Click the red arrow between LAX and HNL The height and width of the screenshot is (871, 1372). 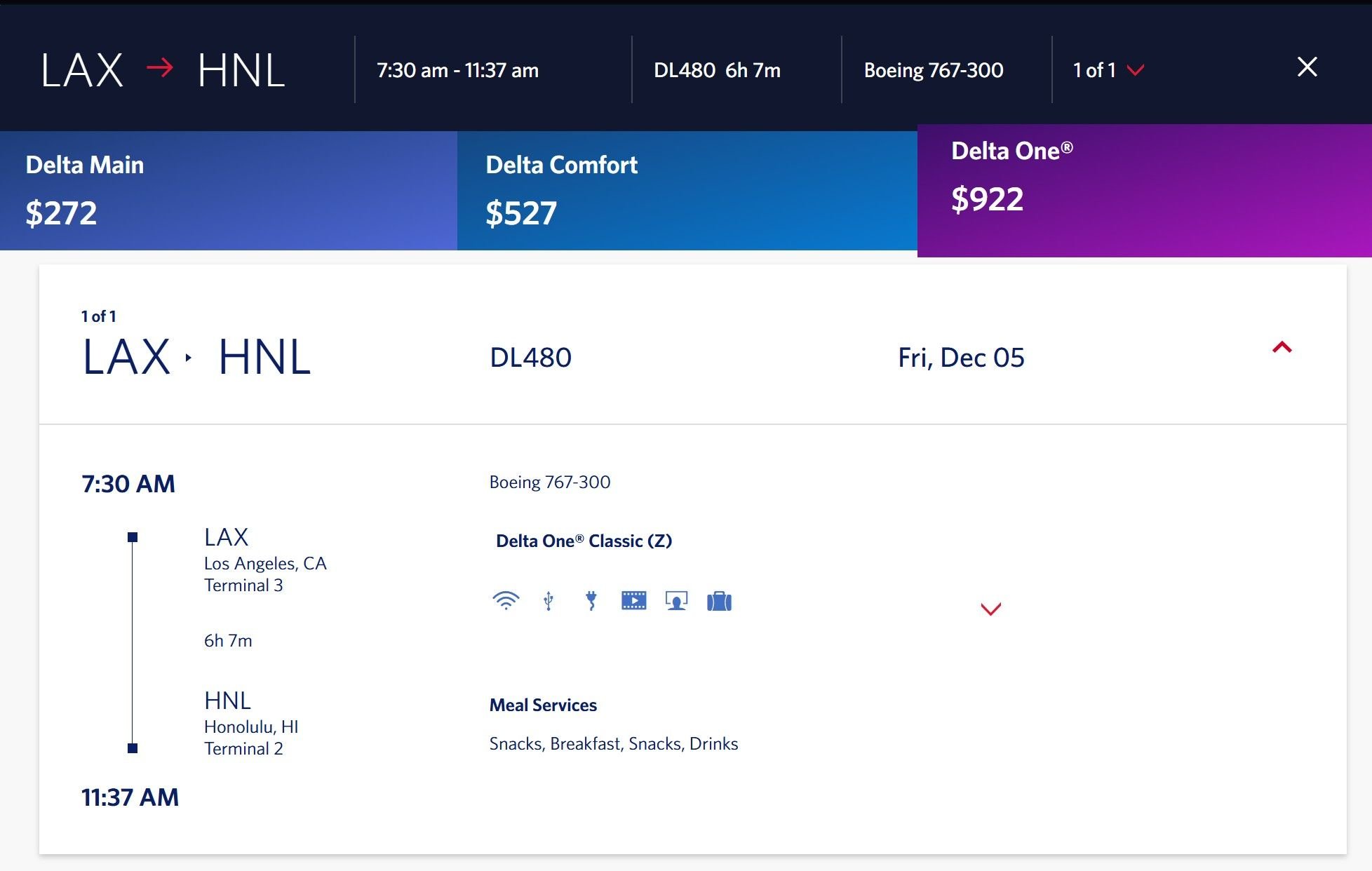[x=160, y=68]
